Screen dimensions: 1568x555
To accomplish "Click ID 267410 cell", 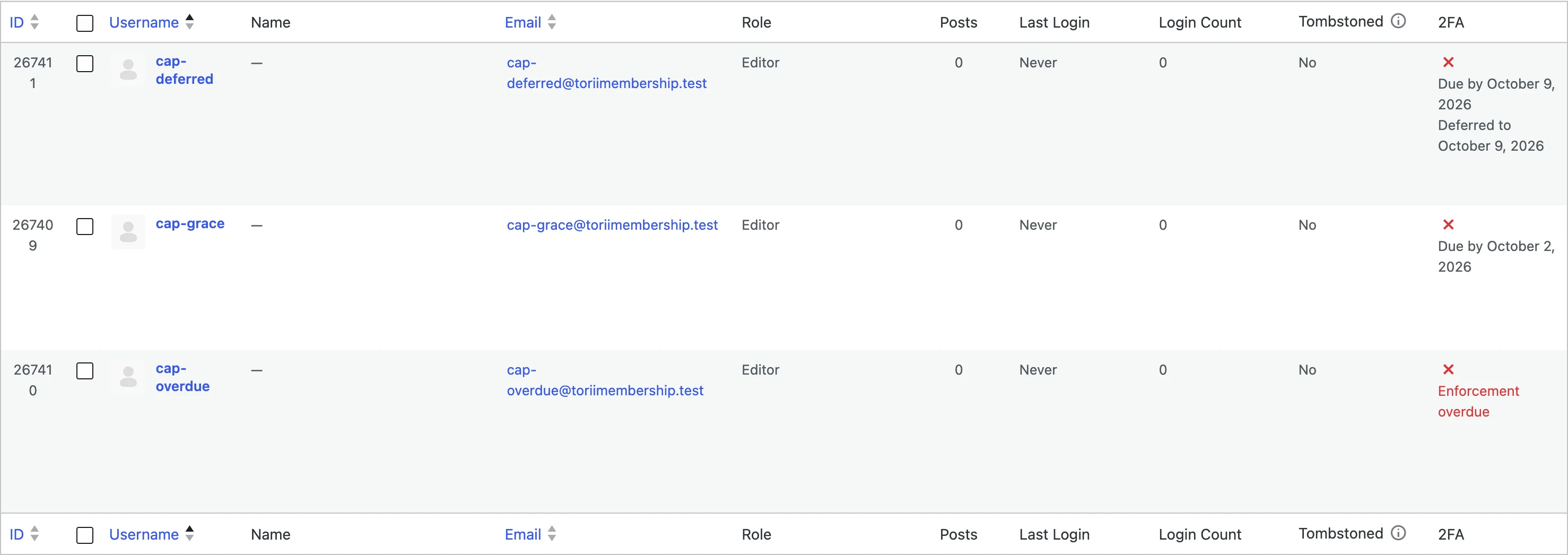I will [33, 380].
